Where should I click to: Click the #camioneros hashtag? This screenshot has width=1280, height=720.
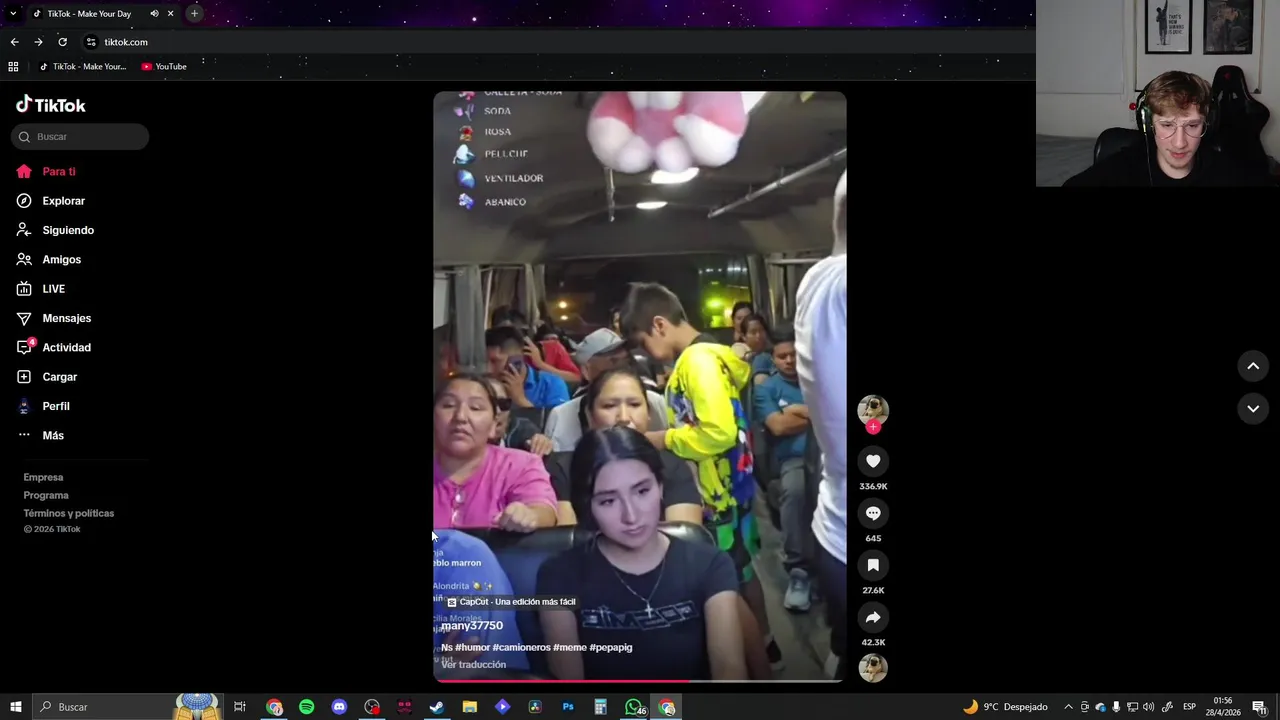521,647
